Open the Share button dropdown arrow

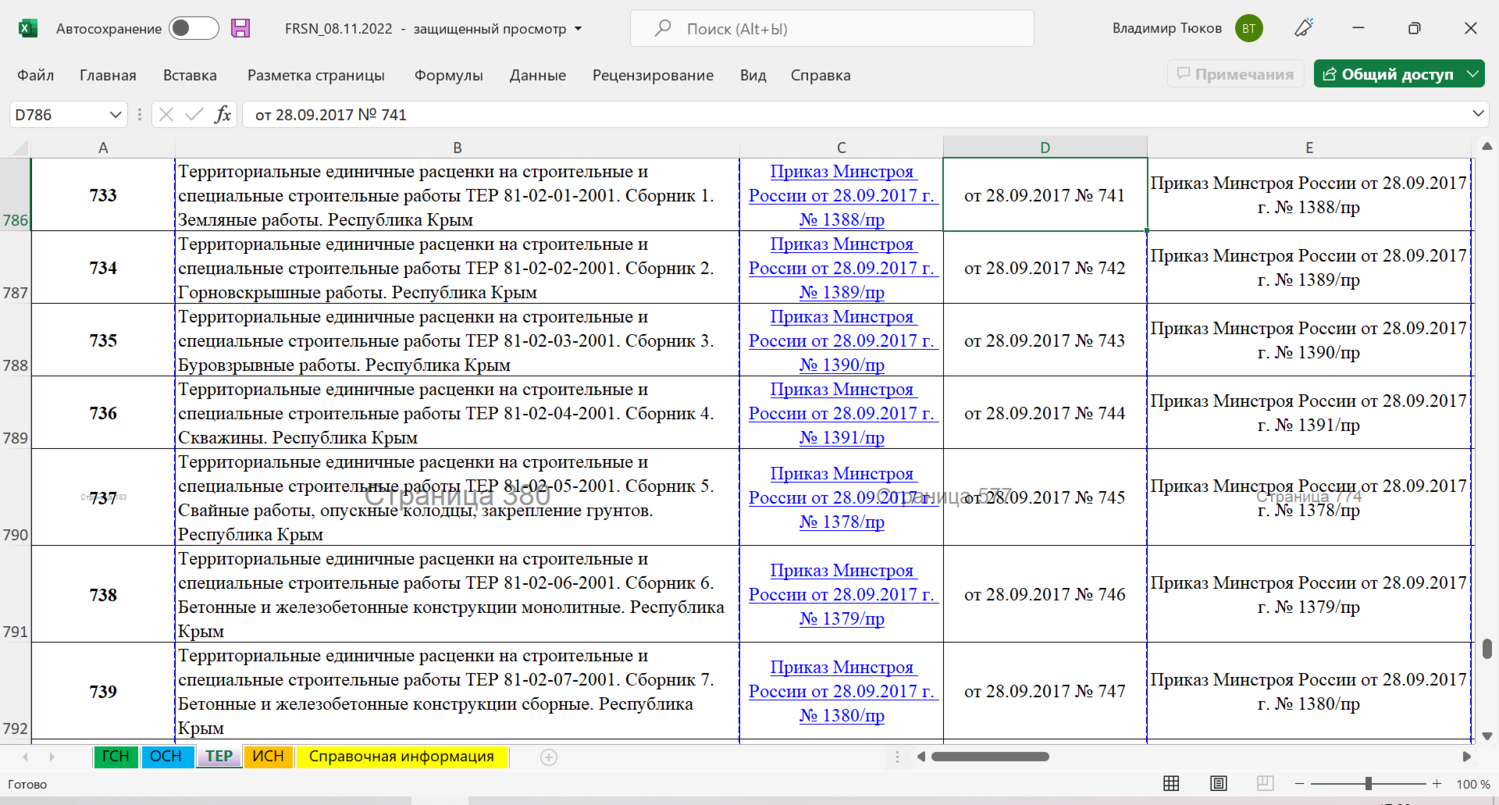tap(1473, 74)
